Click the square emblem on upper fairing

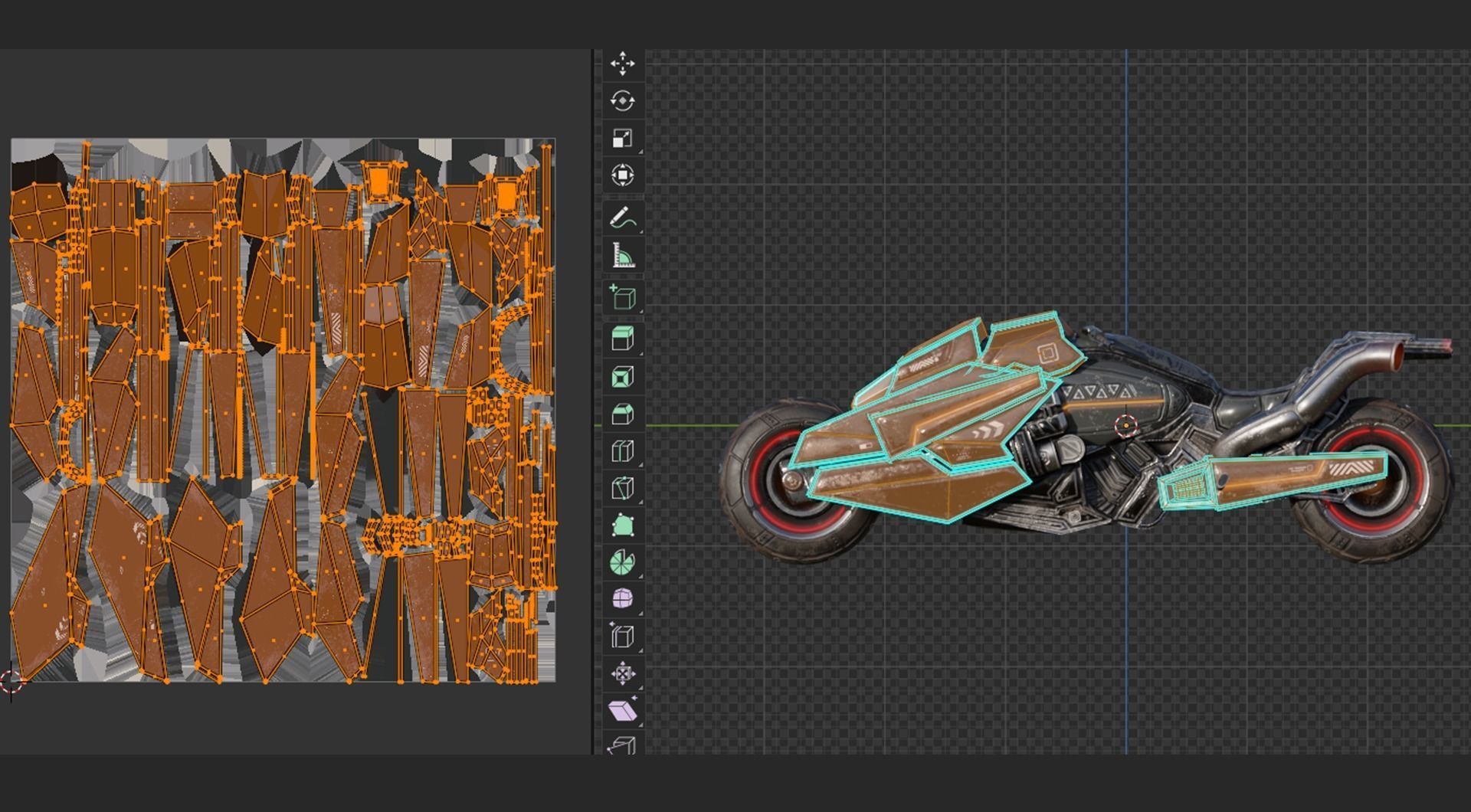point(1047,353)
